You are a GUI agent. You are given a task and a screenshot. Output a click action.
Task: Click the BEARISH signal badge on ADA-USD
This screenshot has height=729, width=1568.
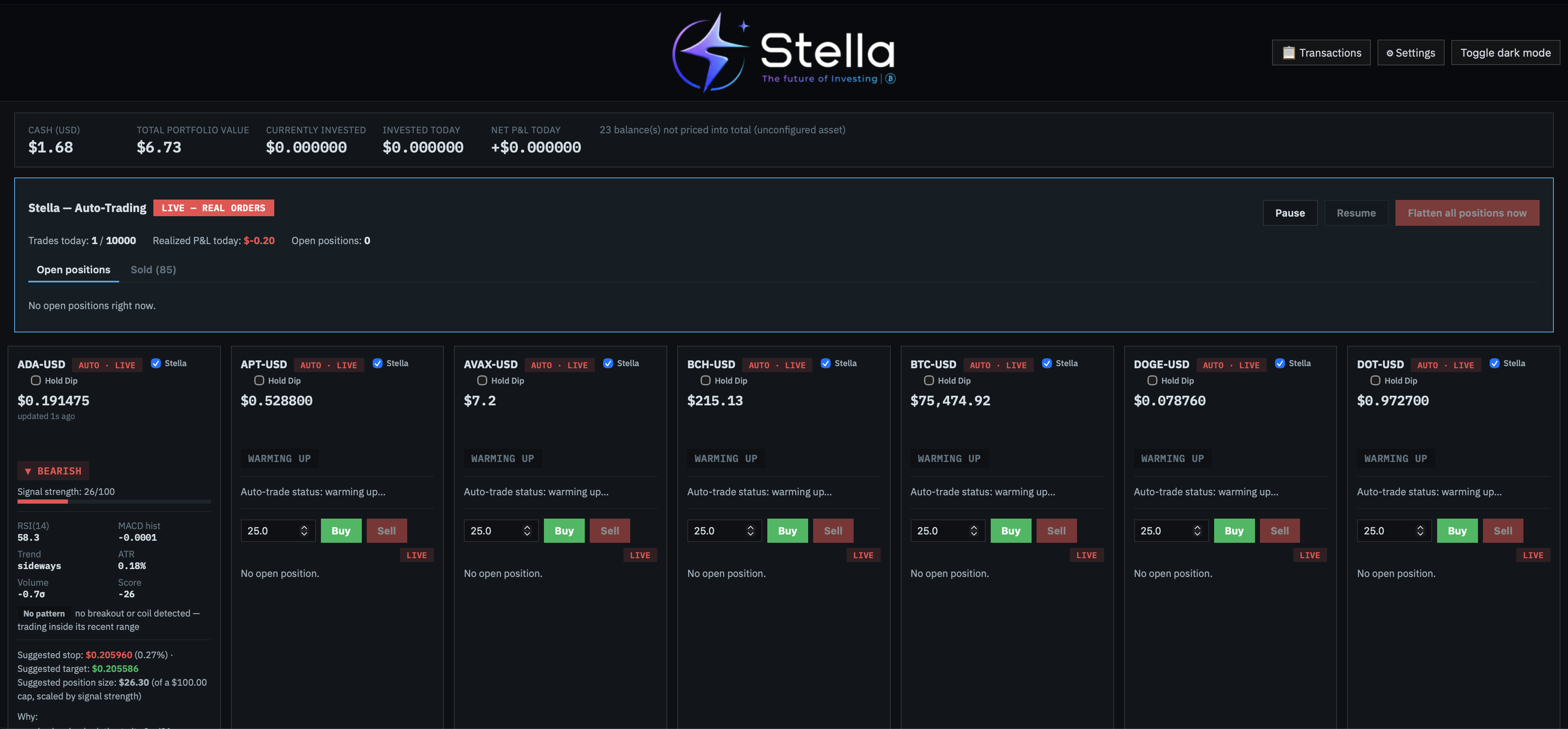click(53, 471)
